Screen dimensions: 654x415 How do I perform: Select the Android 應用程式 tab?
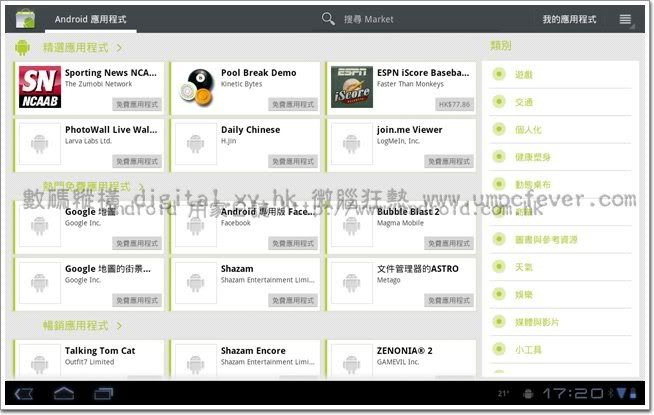click(91, 19)
